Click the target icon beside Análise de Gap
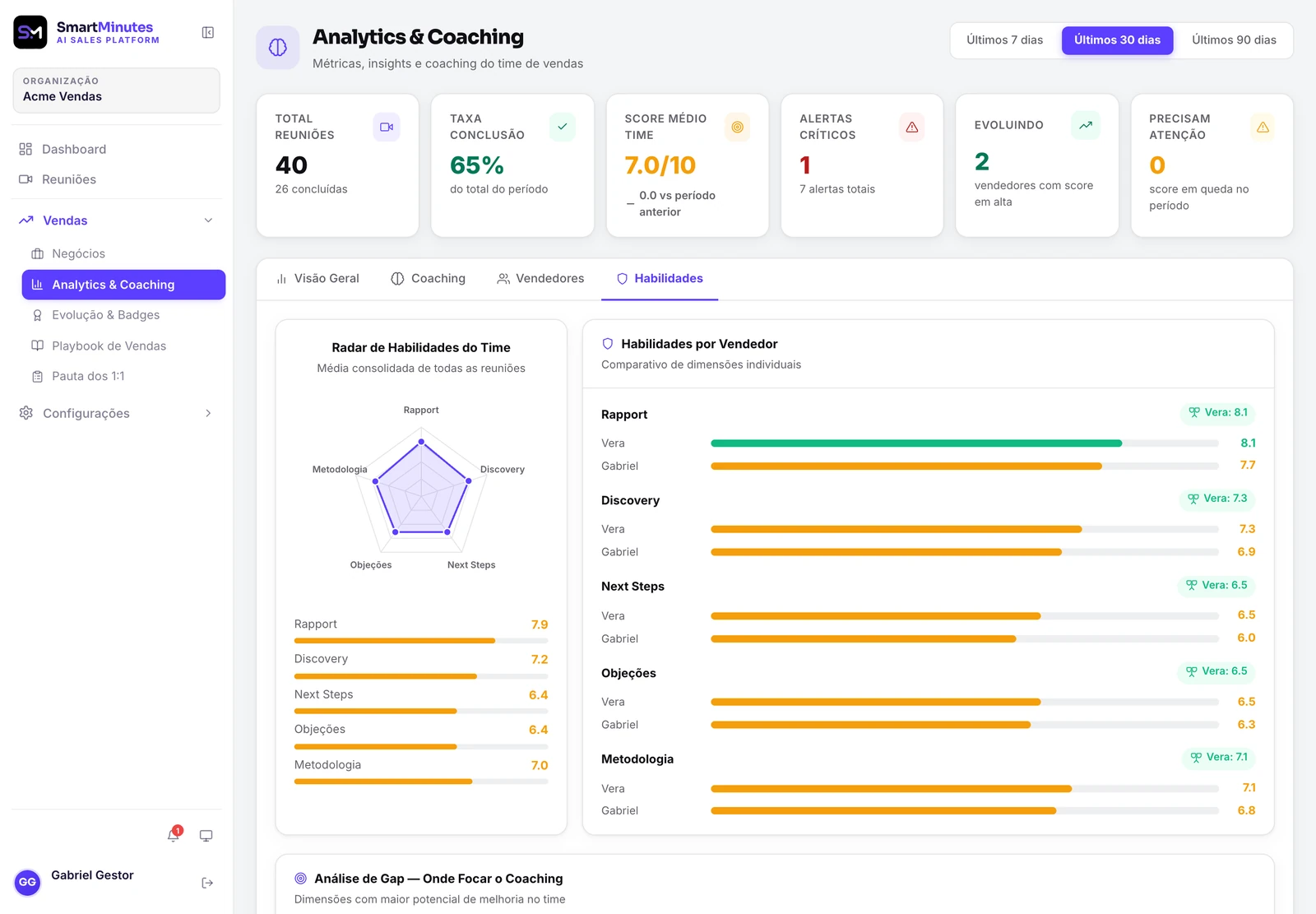 301,879
